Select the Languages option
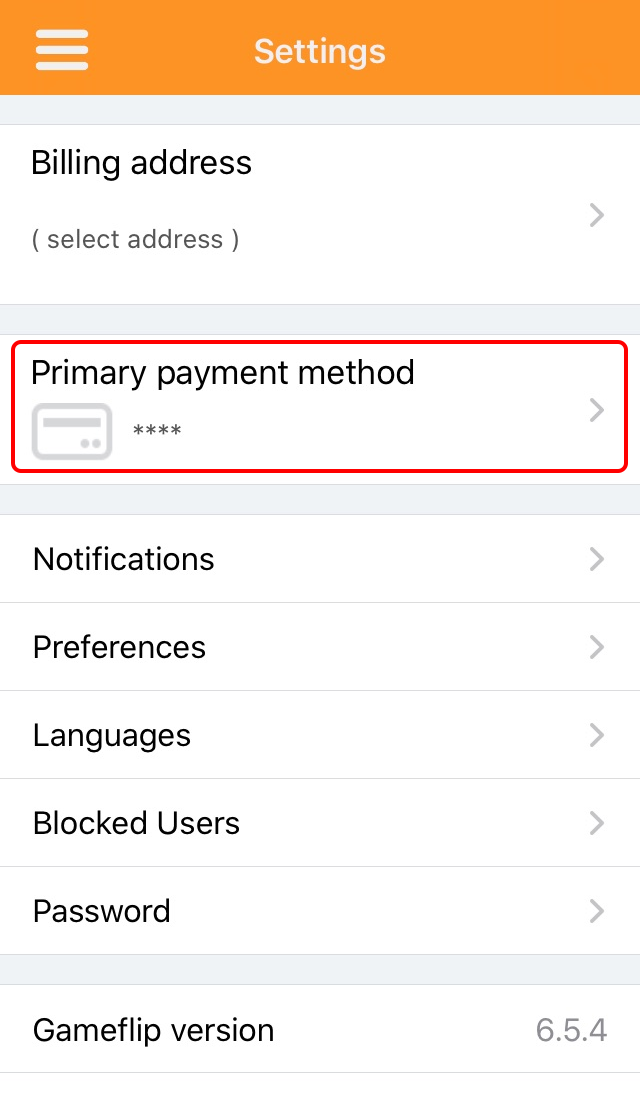 [112, 735]
